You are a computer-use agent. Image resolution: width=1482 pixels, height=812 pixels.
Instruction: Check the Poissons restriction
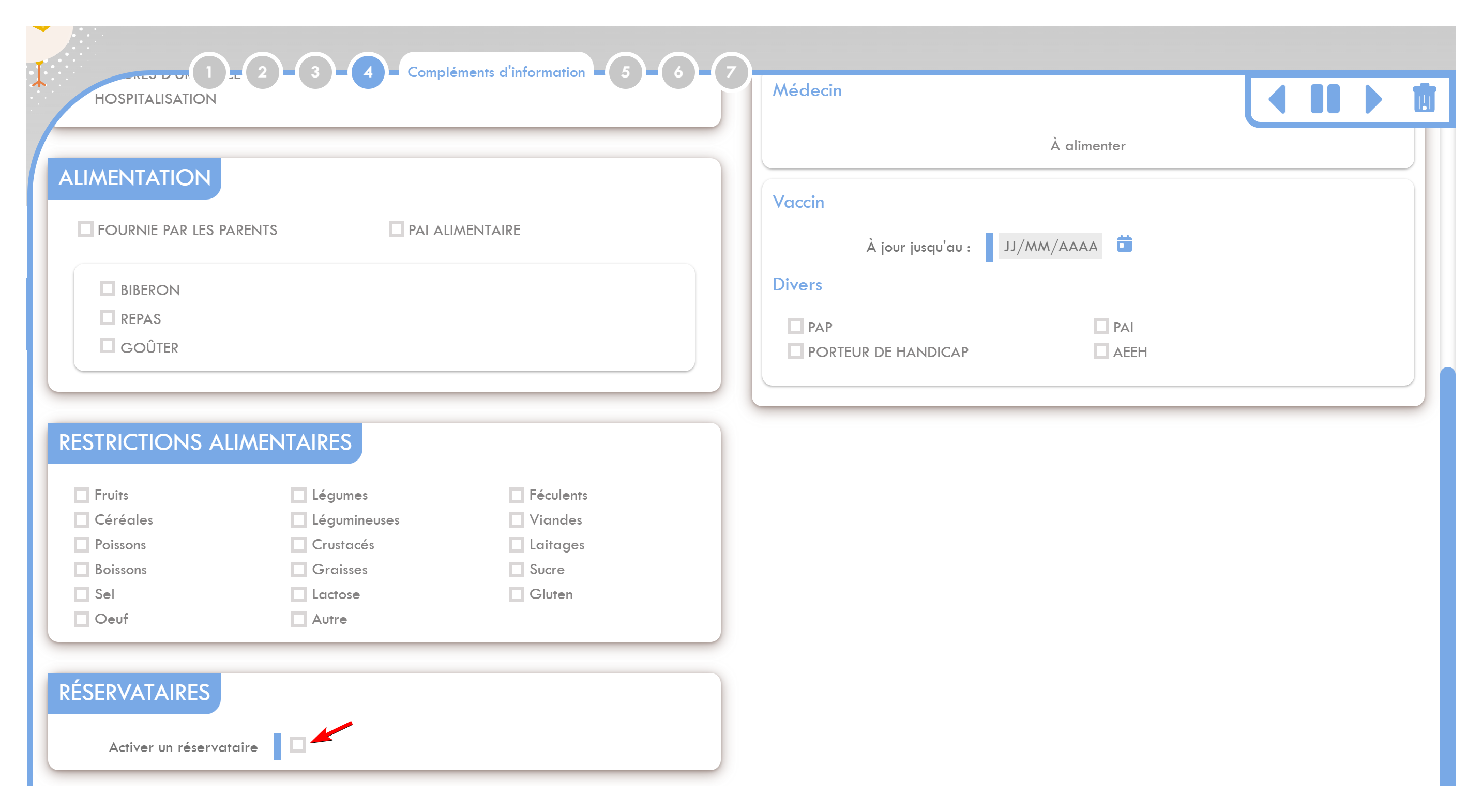tap(82, 544)
